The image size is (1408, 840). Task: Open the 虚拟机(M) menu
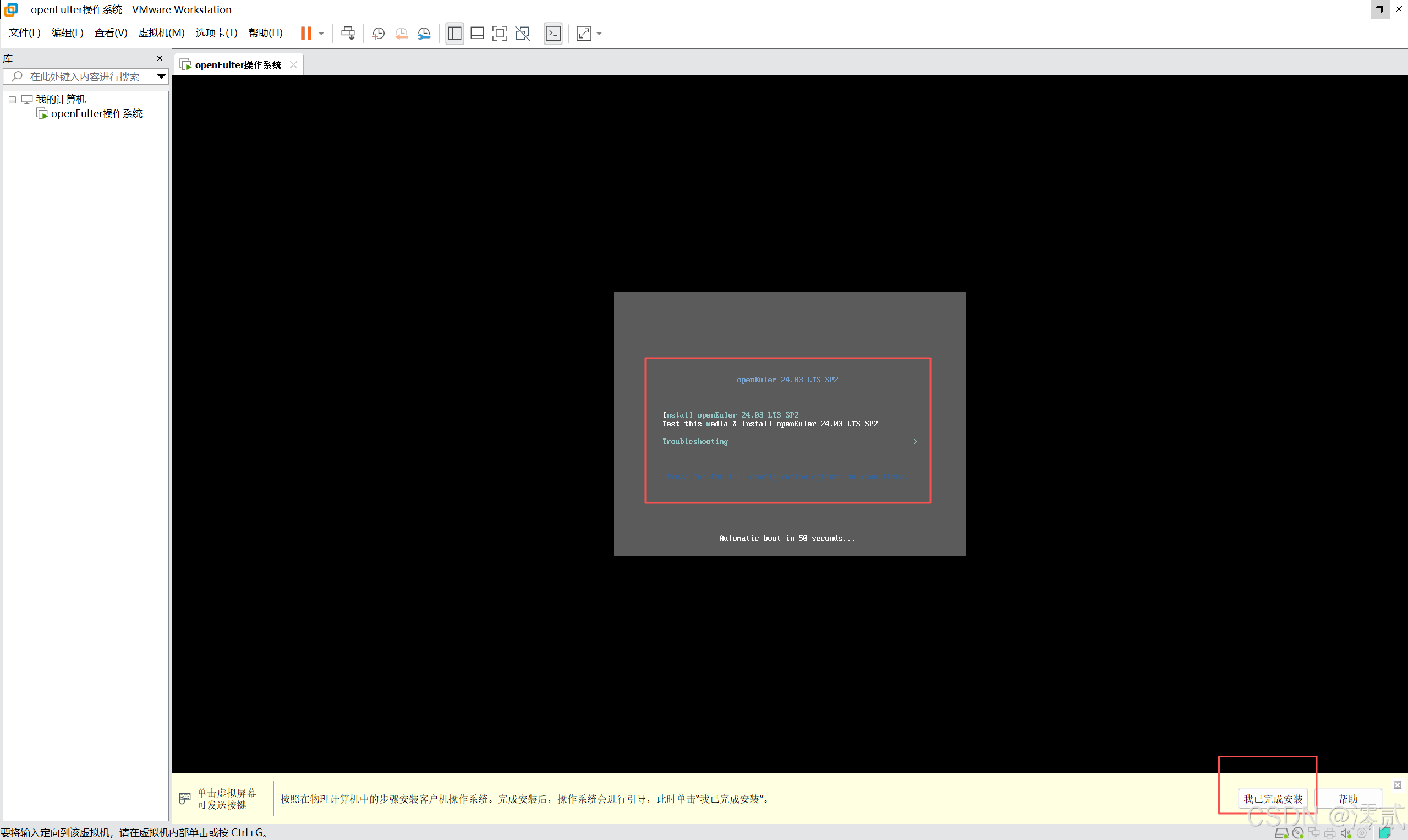click(161, 33)
